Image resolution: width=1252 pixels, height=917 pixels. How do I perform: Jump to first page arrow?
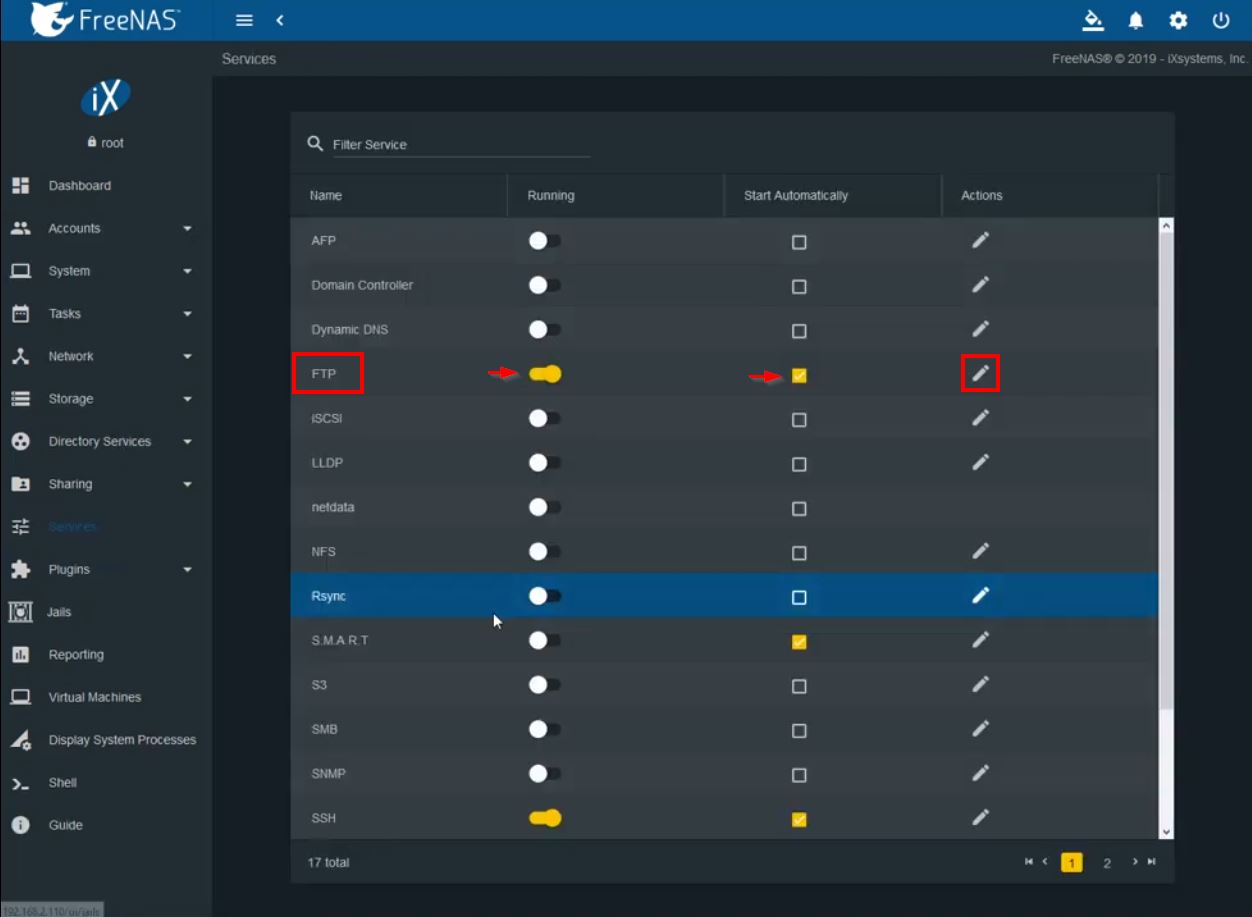1029,861
